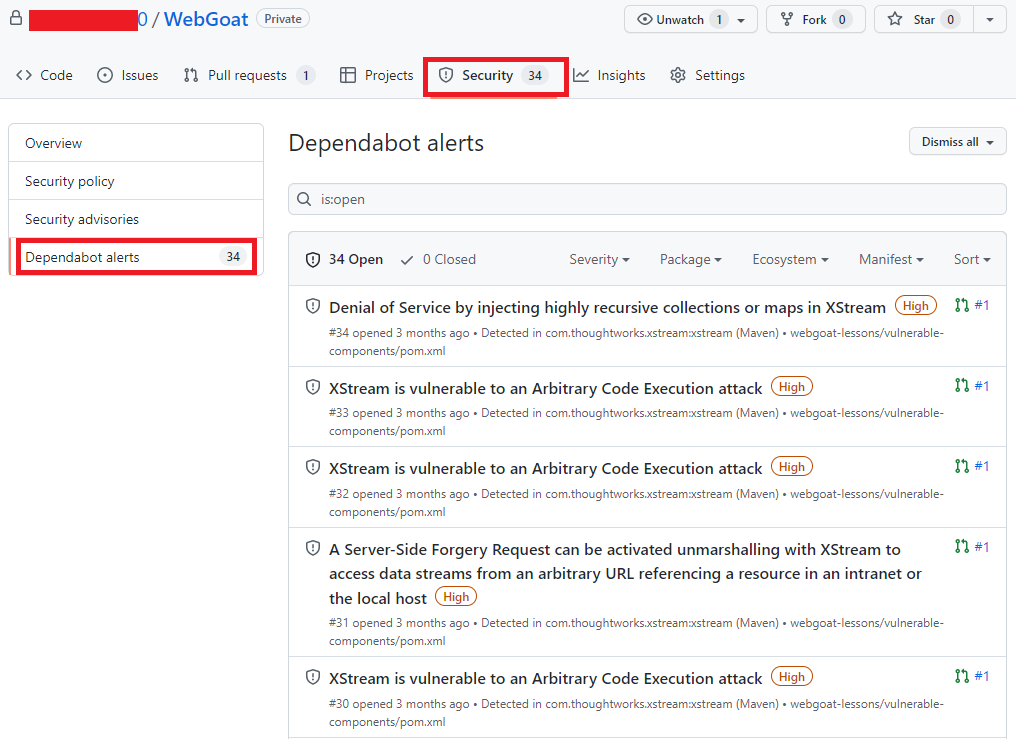Show the 34 Open alerts
Viewport: 1016px width, 739px height.
tap(344, 260)
